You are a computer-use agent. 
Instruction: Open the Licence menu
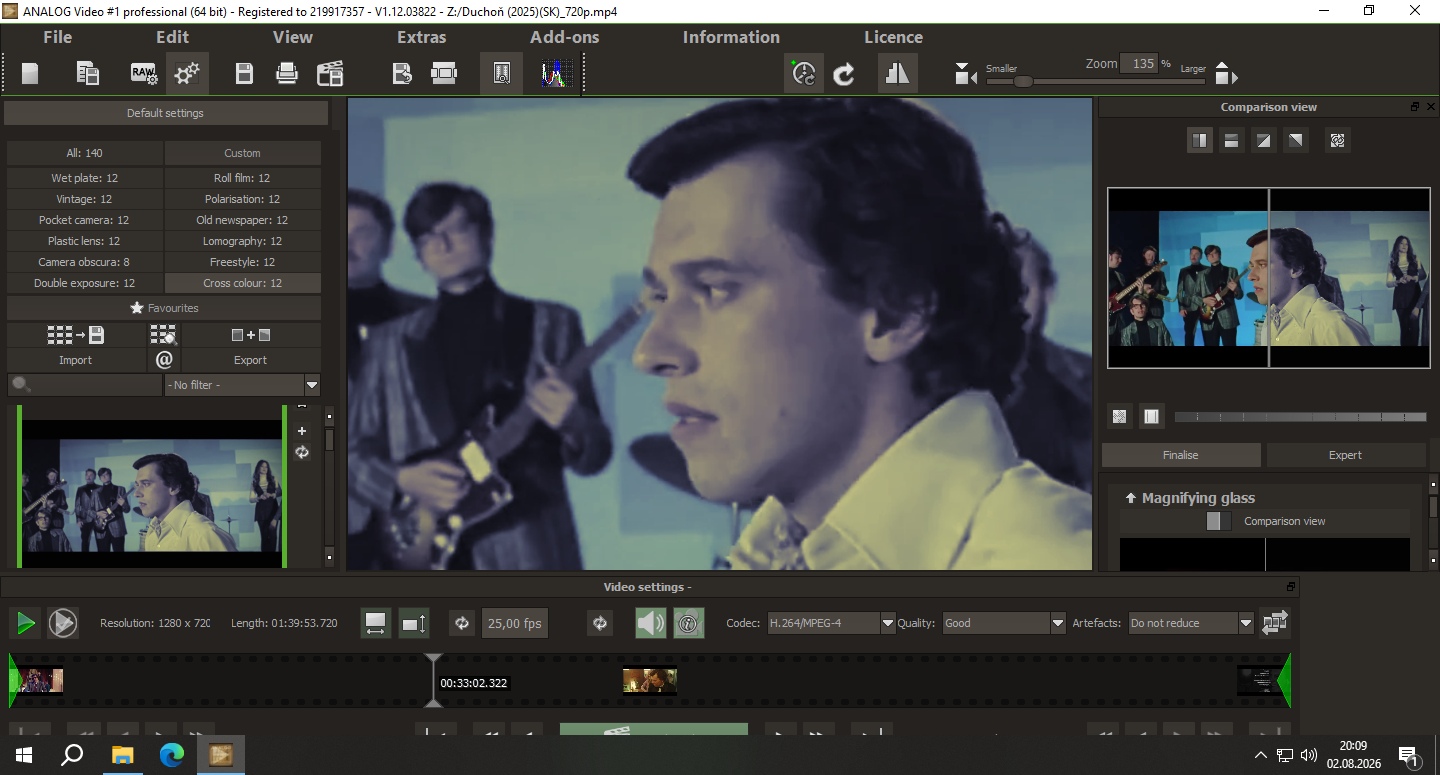click(893, 37)
